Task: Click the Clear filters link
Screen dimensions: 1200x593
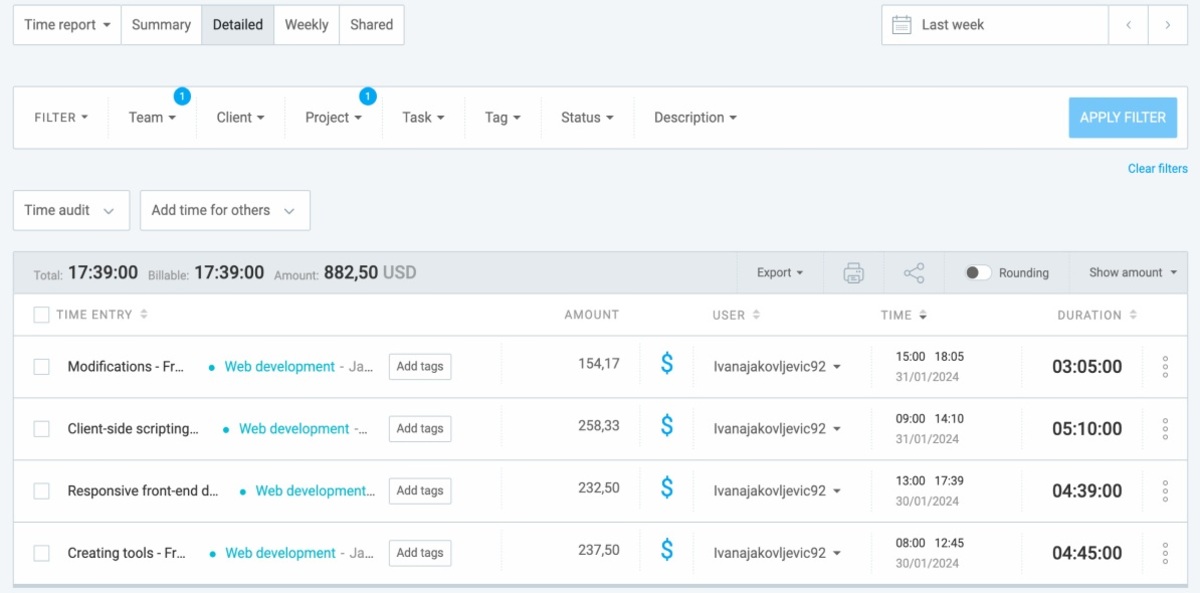Action: point(1157,168)
